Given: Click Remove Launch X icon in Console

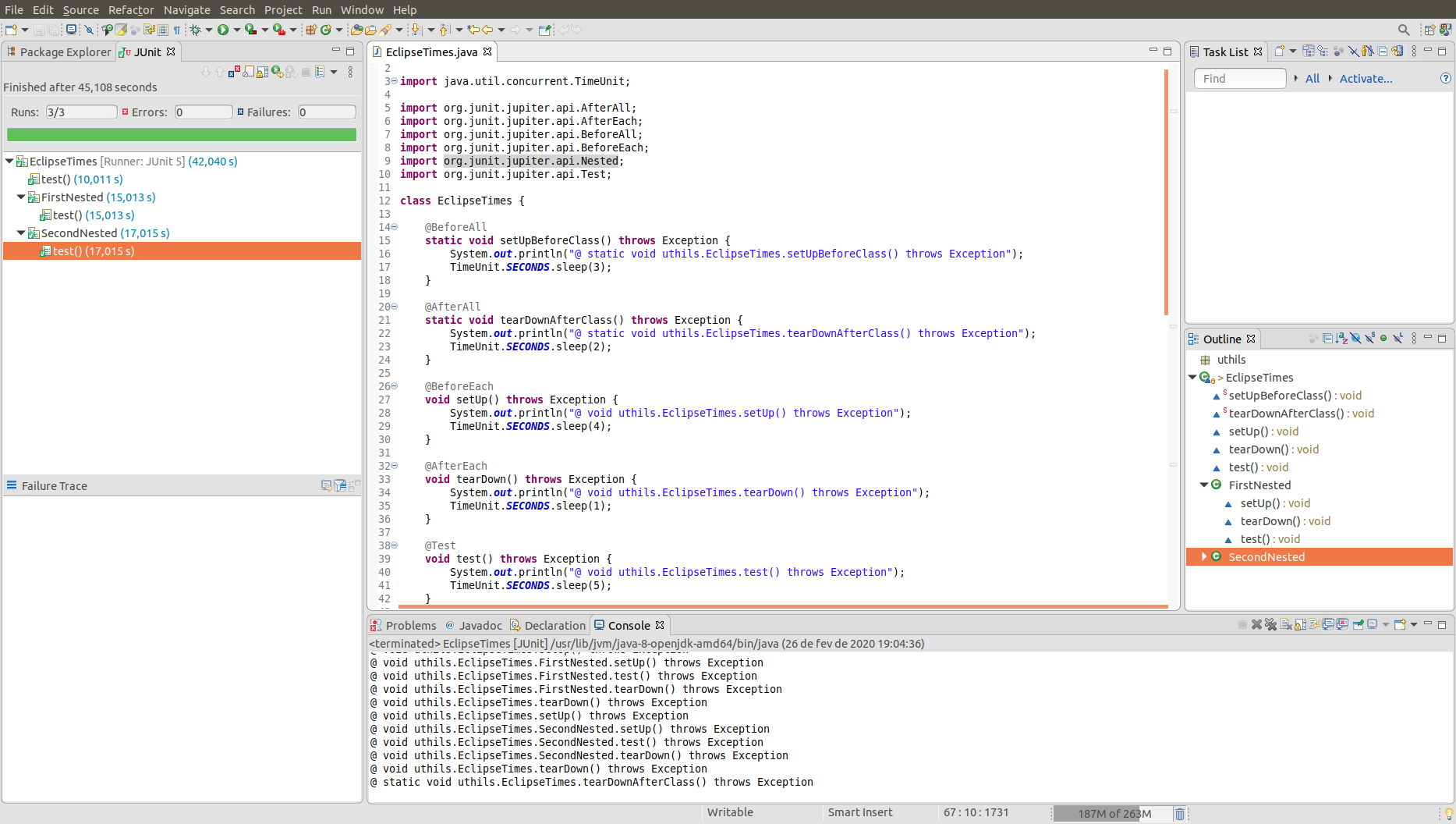Looking at the screenshot, I should [x=1256, y=625].
